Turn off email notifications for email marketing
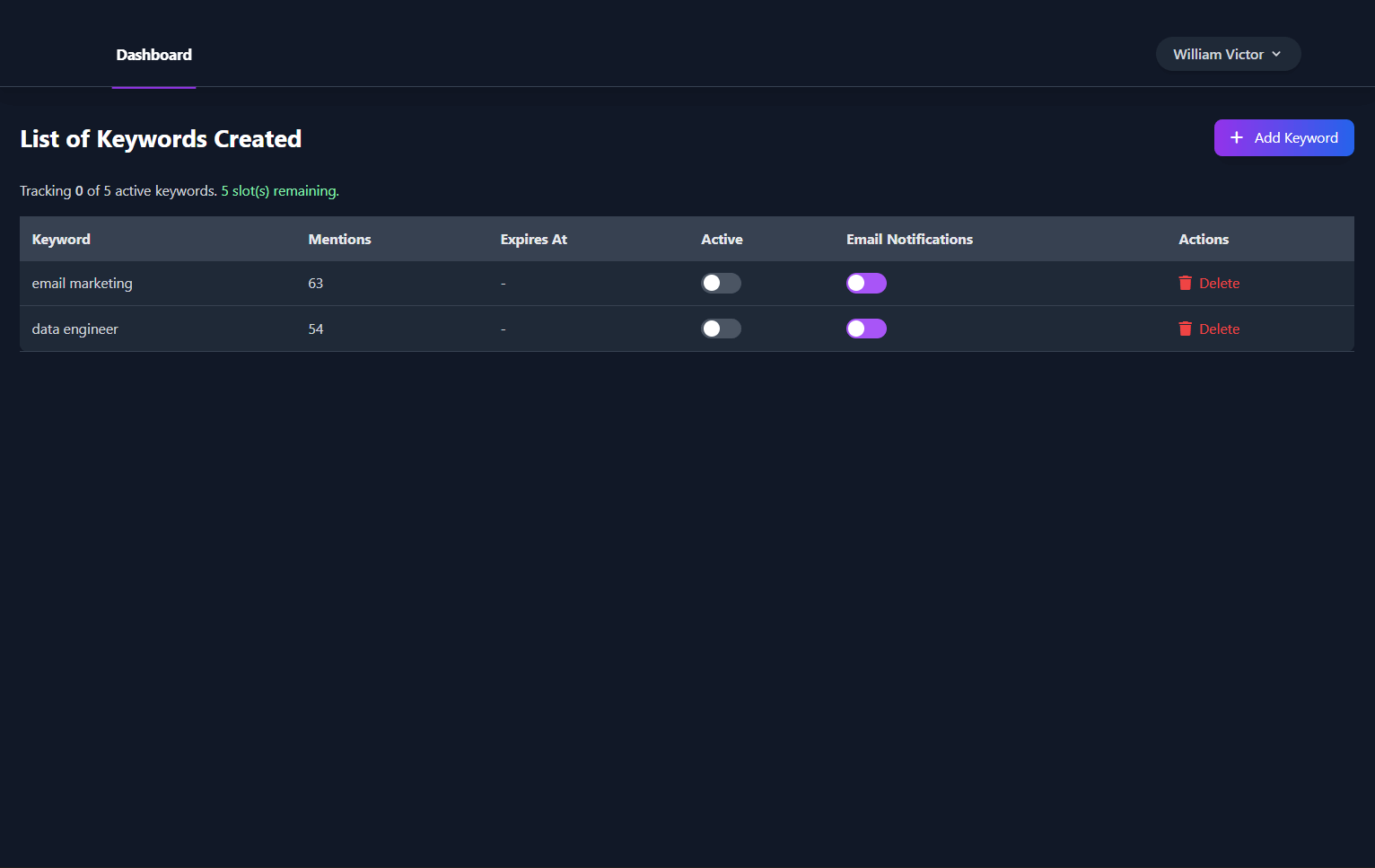The height and width of the screenshot is (868, 1375). tap(866, 283)
